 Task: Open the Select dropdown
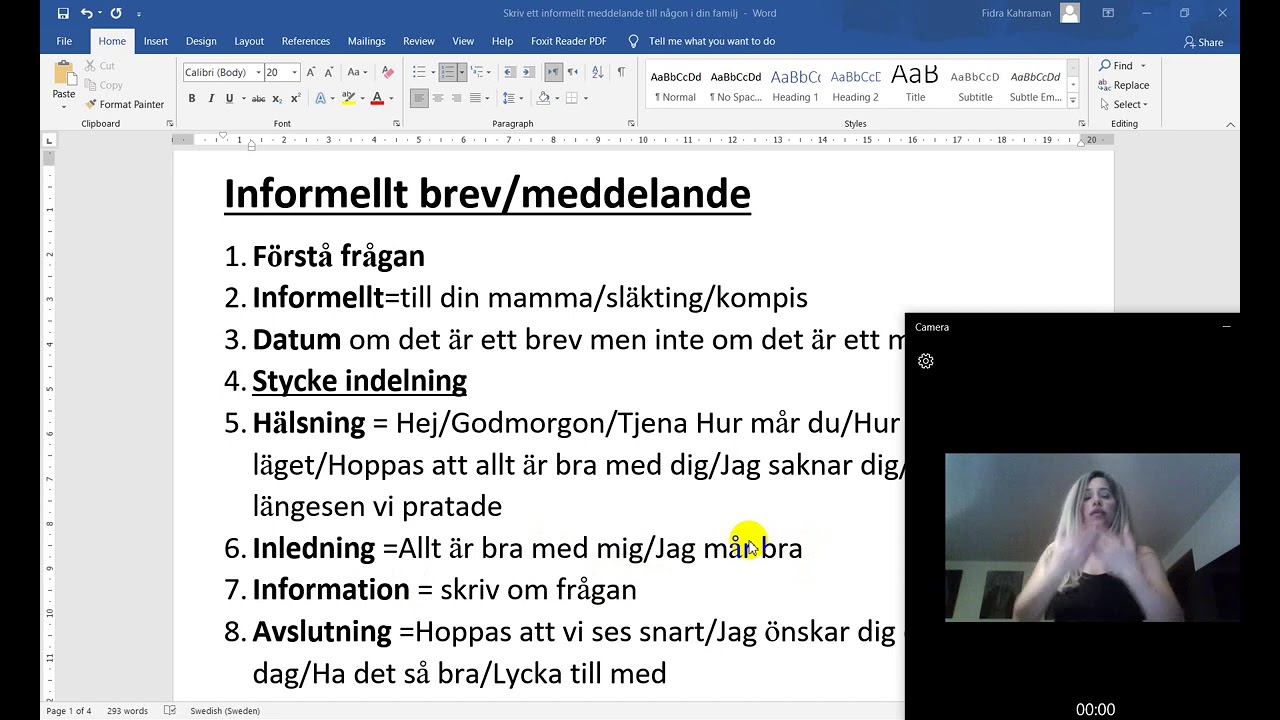click(x=1130, y=104)
